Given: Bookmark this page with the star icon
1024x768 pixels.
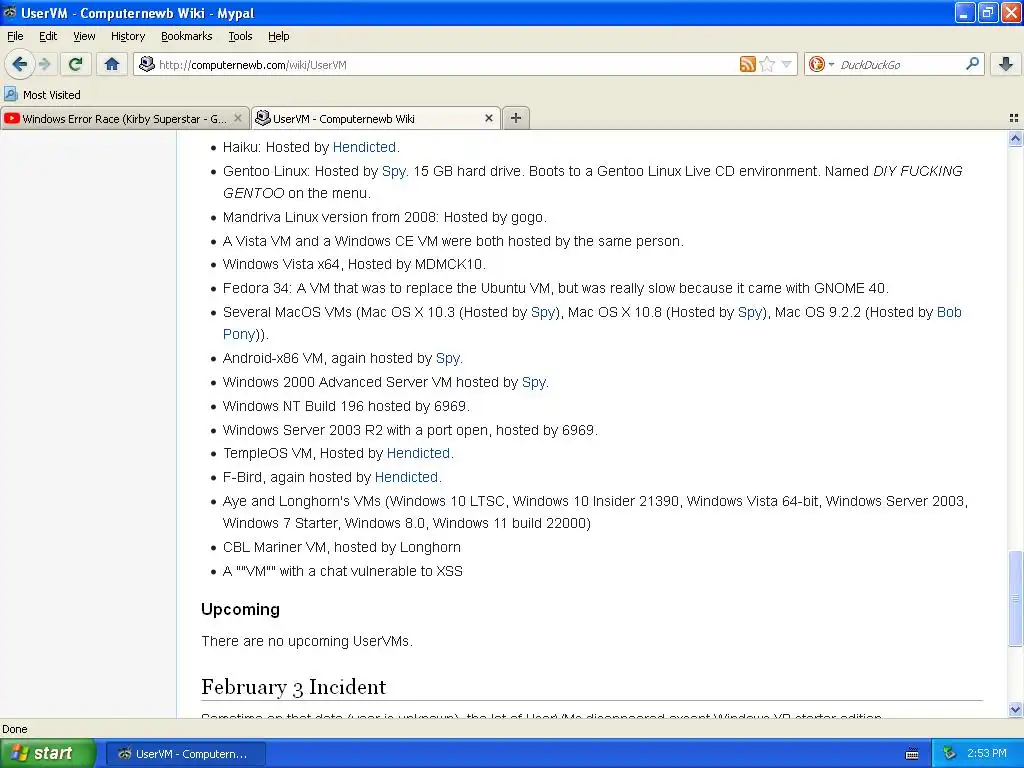Looking at the screenshot, I should coord(767,64).
